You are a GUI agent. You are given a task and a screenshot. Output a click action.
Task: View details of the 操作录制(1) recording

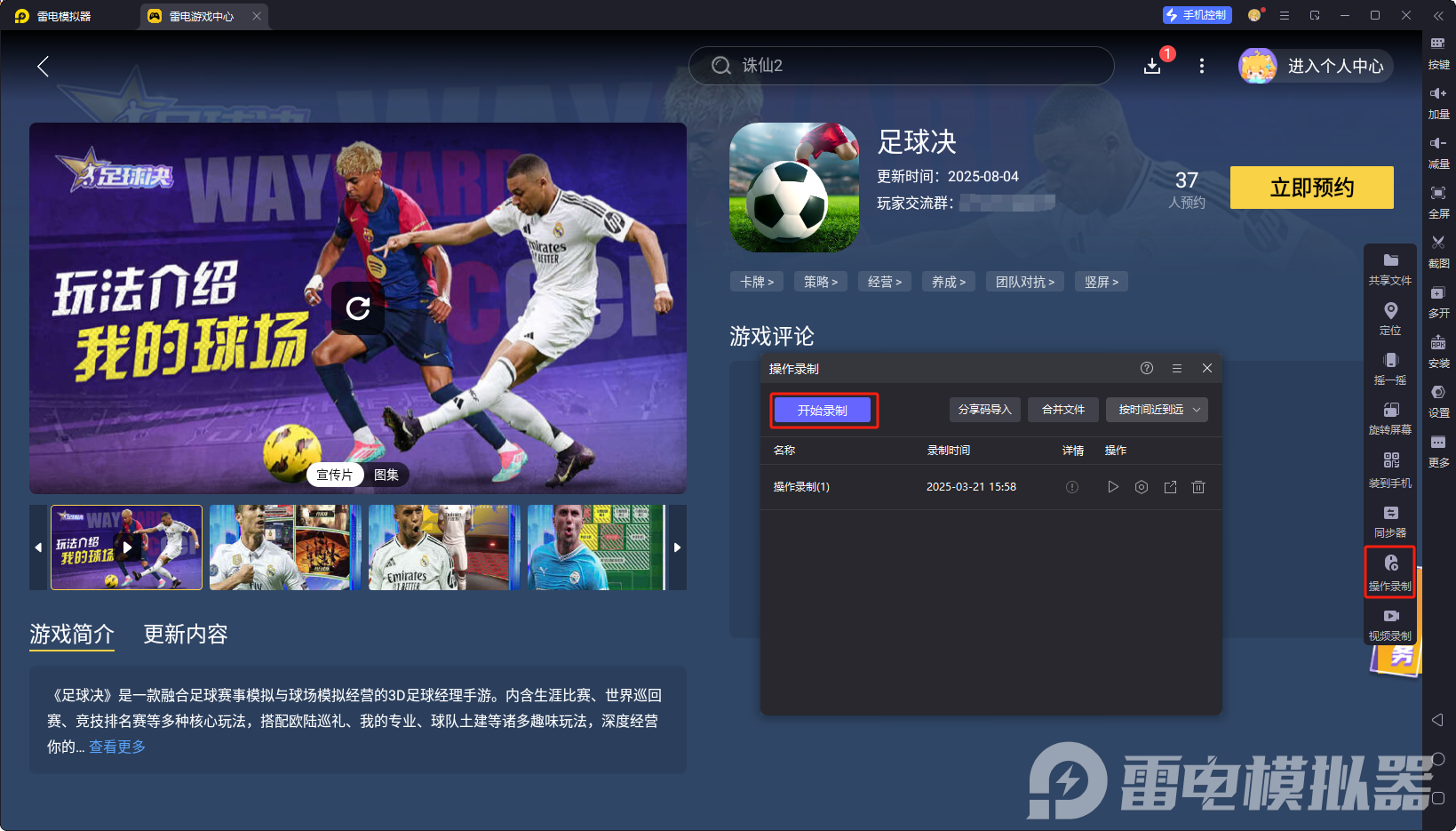click(x=1072, y=487)
